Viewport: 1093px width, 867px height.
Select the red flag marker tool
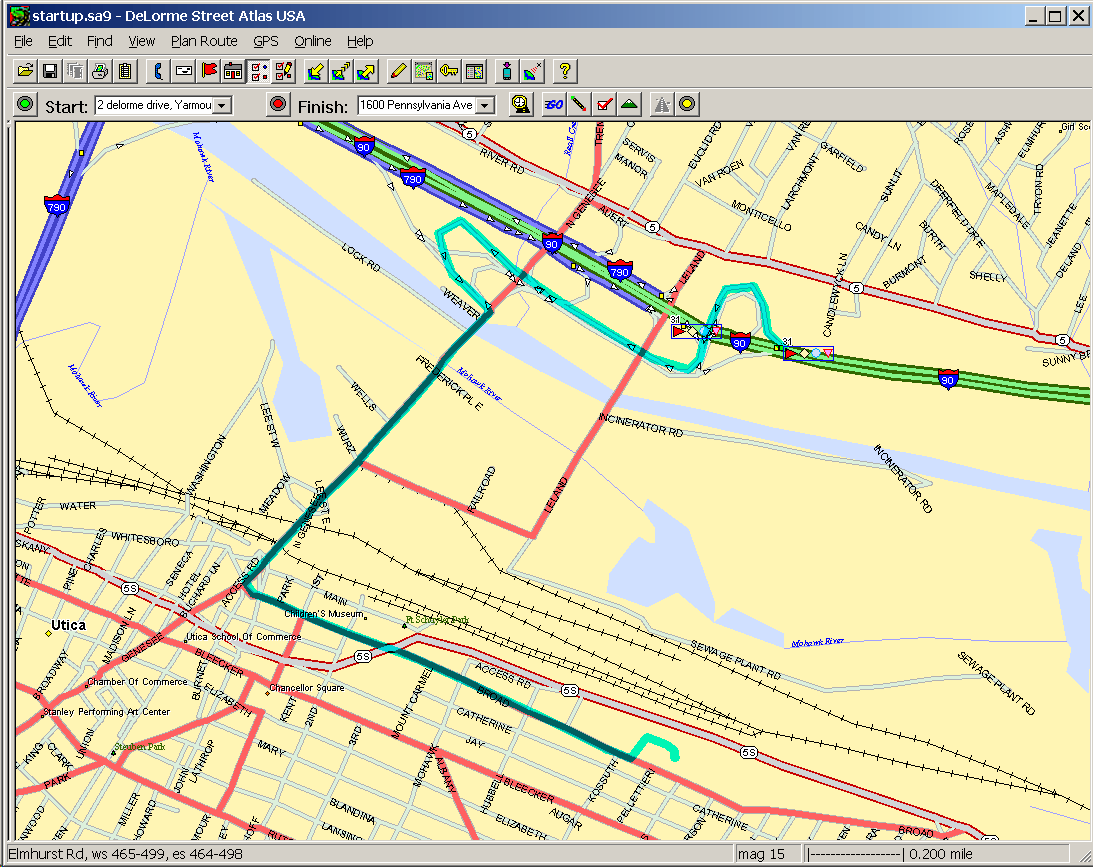(209, 71)
